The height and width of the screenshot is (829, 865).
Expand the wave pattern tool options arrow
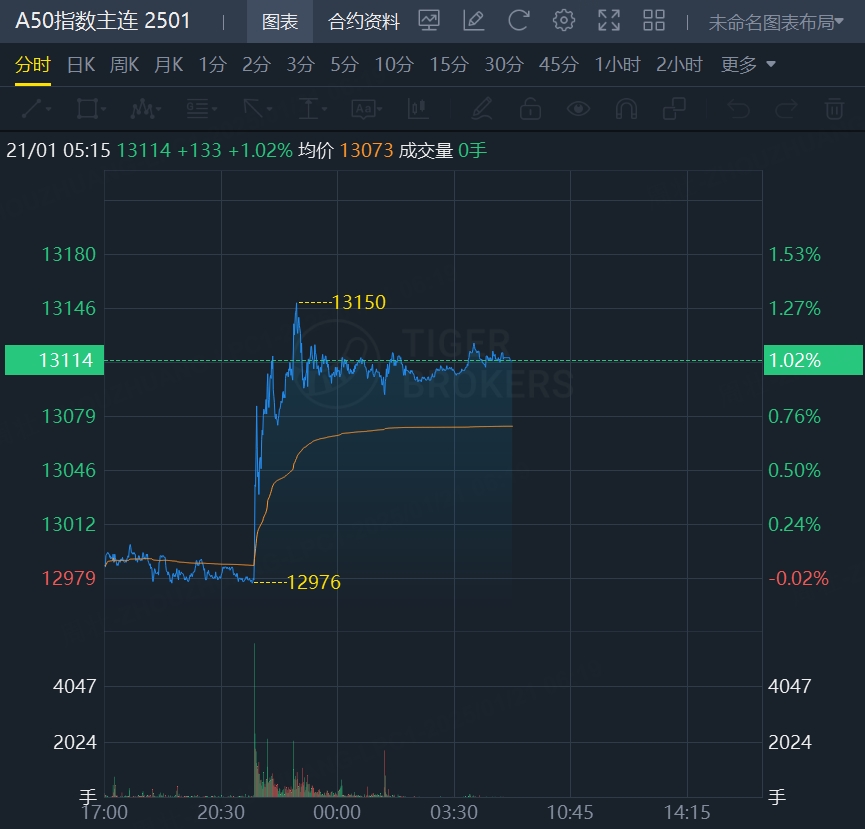tap(159, 109)
